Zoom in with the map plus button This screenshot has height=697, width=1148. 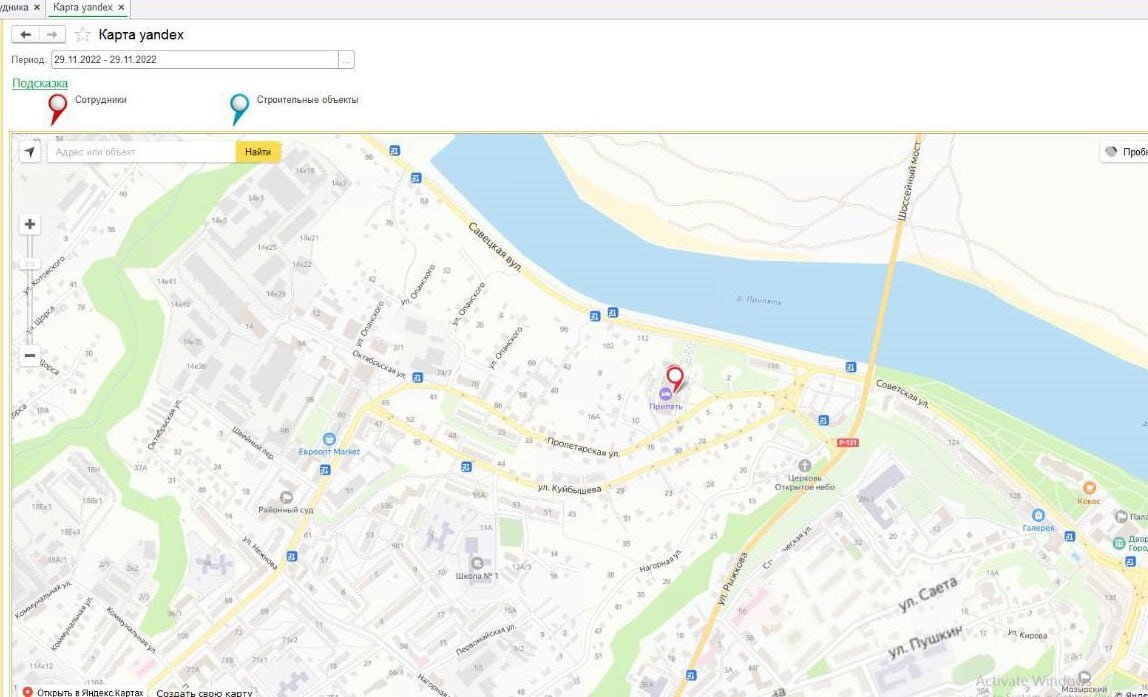(x=29, y=224)
